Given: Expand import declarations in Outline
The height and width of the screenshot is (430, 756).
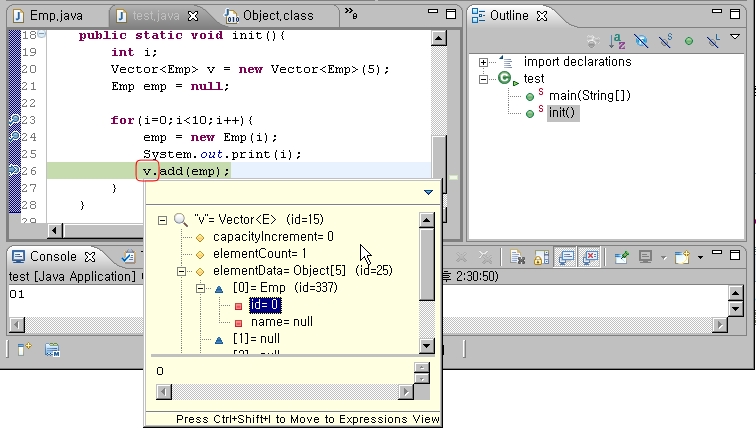Looking at the screenshot, I should click(484, 62).
